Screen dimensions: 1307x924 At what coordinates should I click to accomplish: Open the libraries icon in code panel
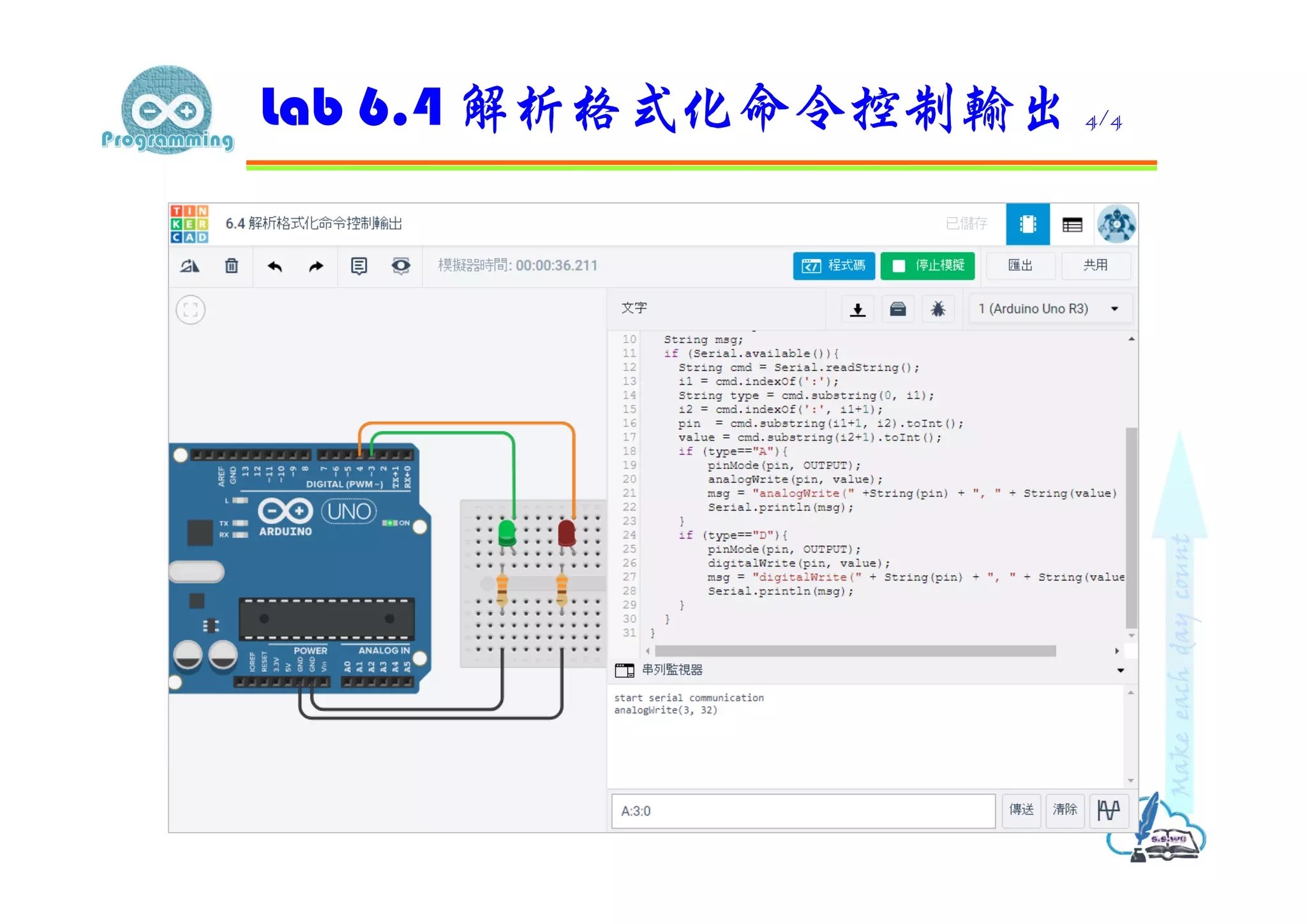click(x=898, y=309)
